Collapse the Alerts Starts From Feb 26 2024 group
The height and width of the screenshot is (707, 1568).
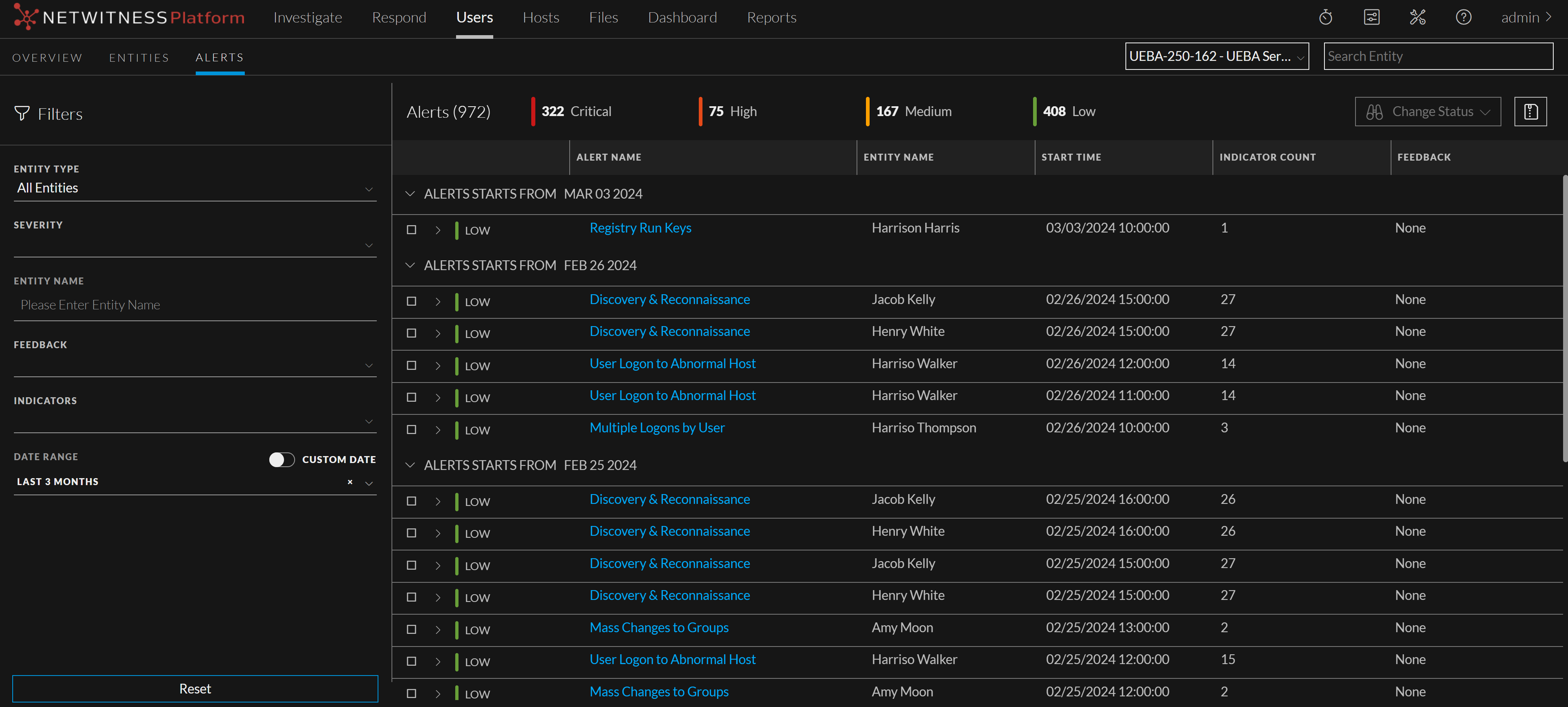coord(410,266)
